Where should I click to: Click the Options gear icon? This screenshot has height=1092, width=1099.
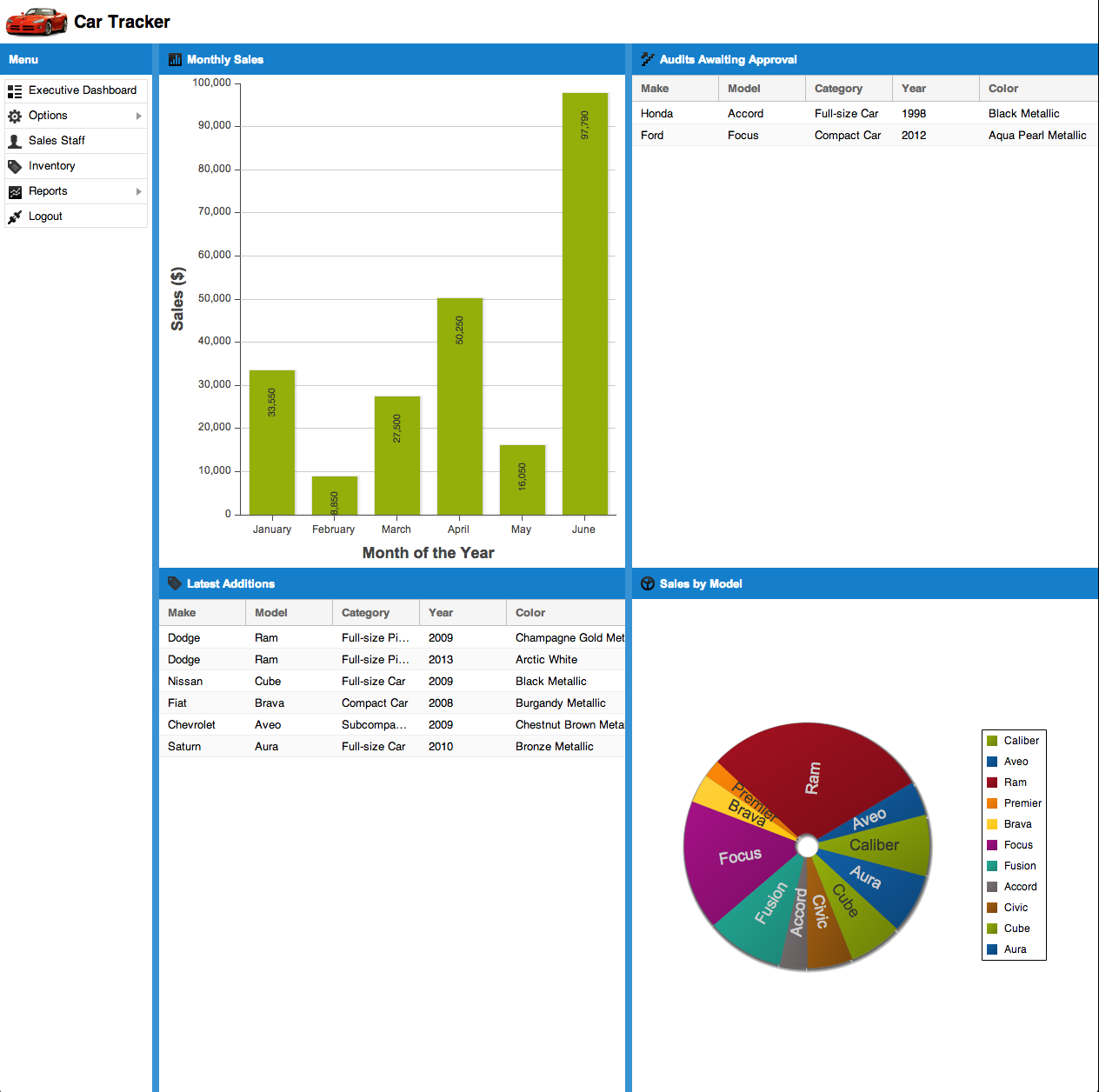tap(15, 116)
